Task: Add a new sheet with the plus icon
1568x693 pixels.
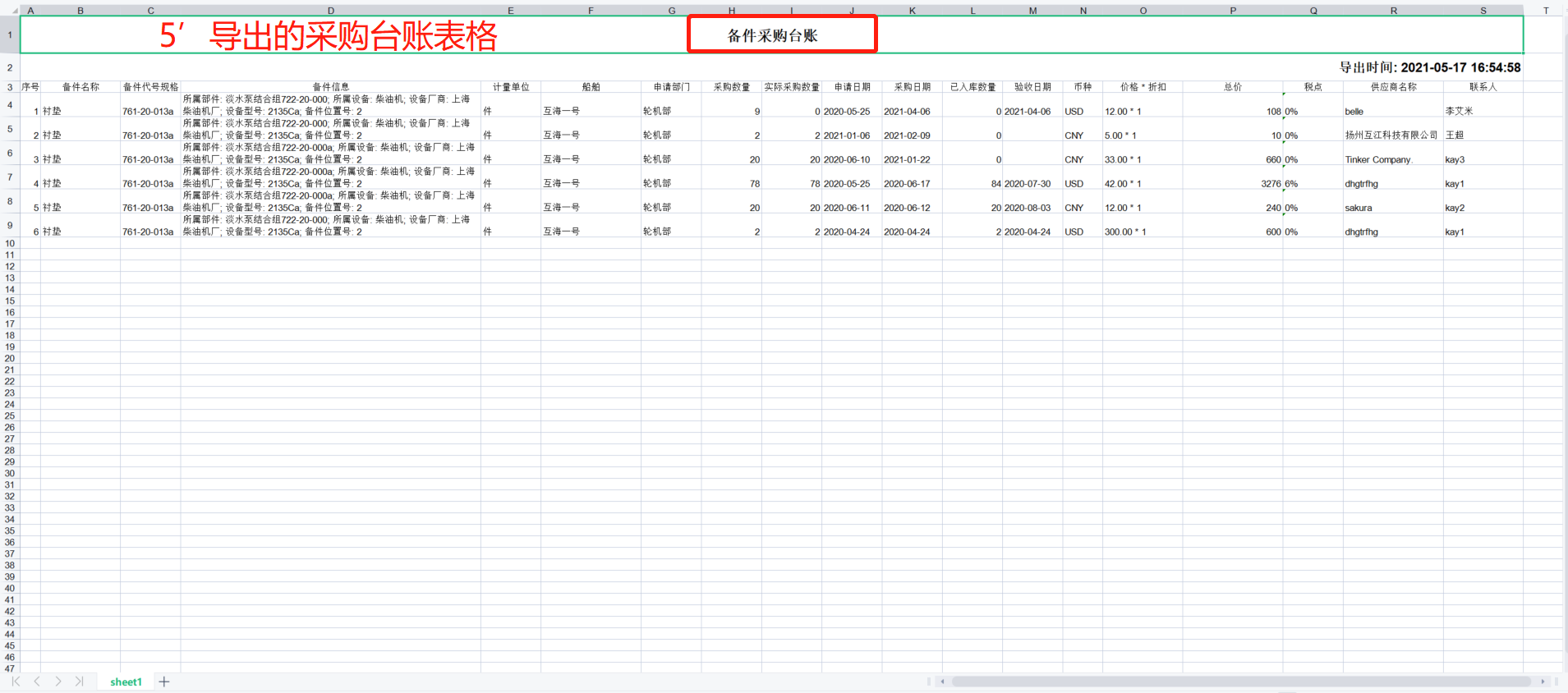Action: (164, 682)
